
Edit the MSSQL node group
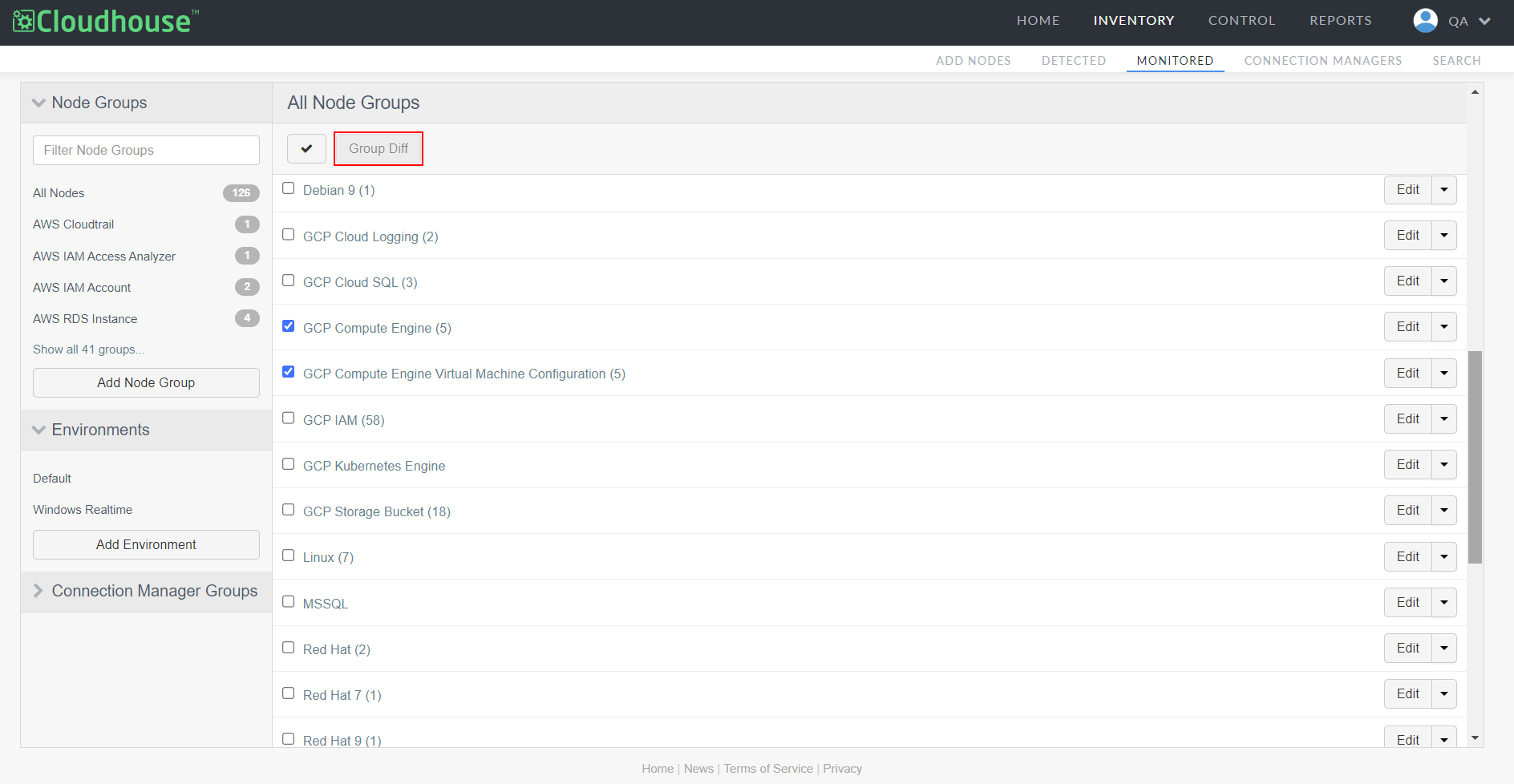click(x=1408, y=603)
